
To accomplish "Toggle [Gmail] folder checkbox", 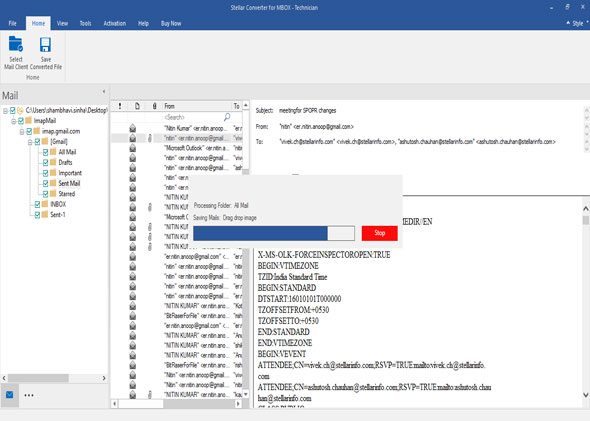I will (x=37, y=142).
